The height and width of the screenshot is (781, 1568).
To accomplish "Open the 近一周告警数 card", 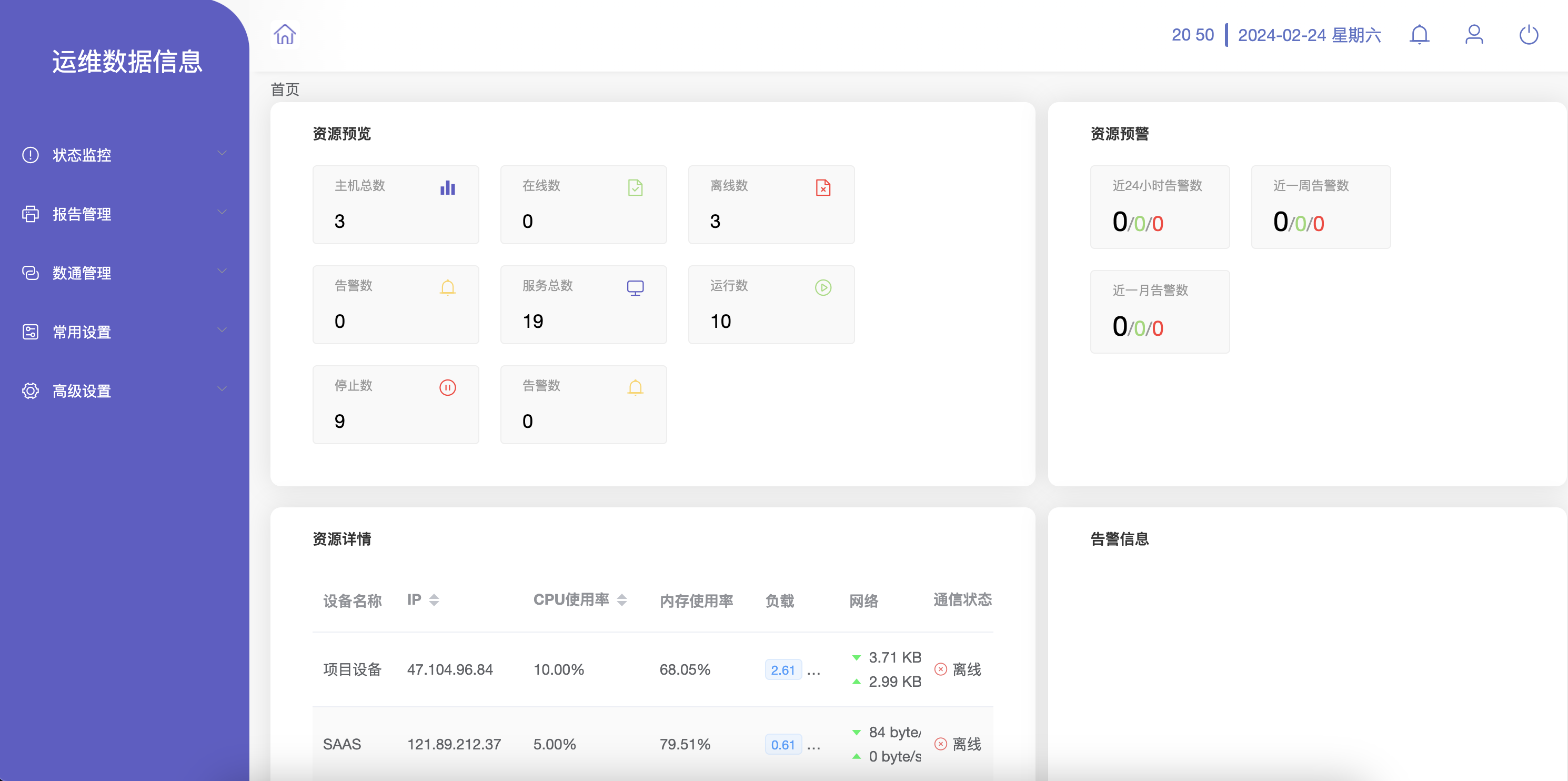I will point(1321,207).
